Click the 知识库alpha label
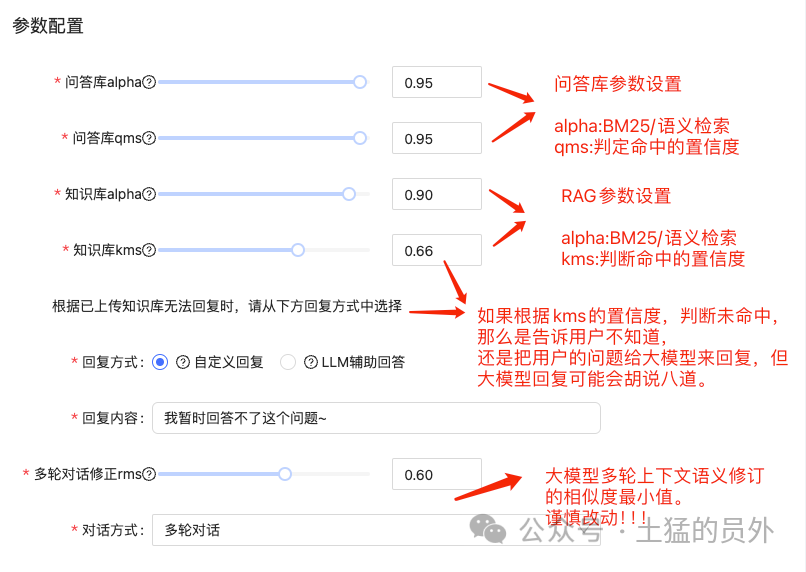806x572 pixels. pos(103,194)
